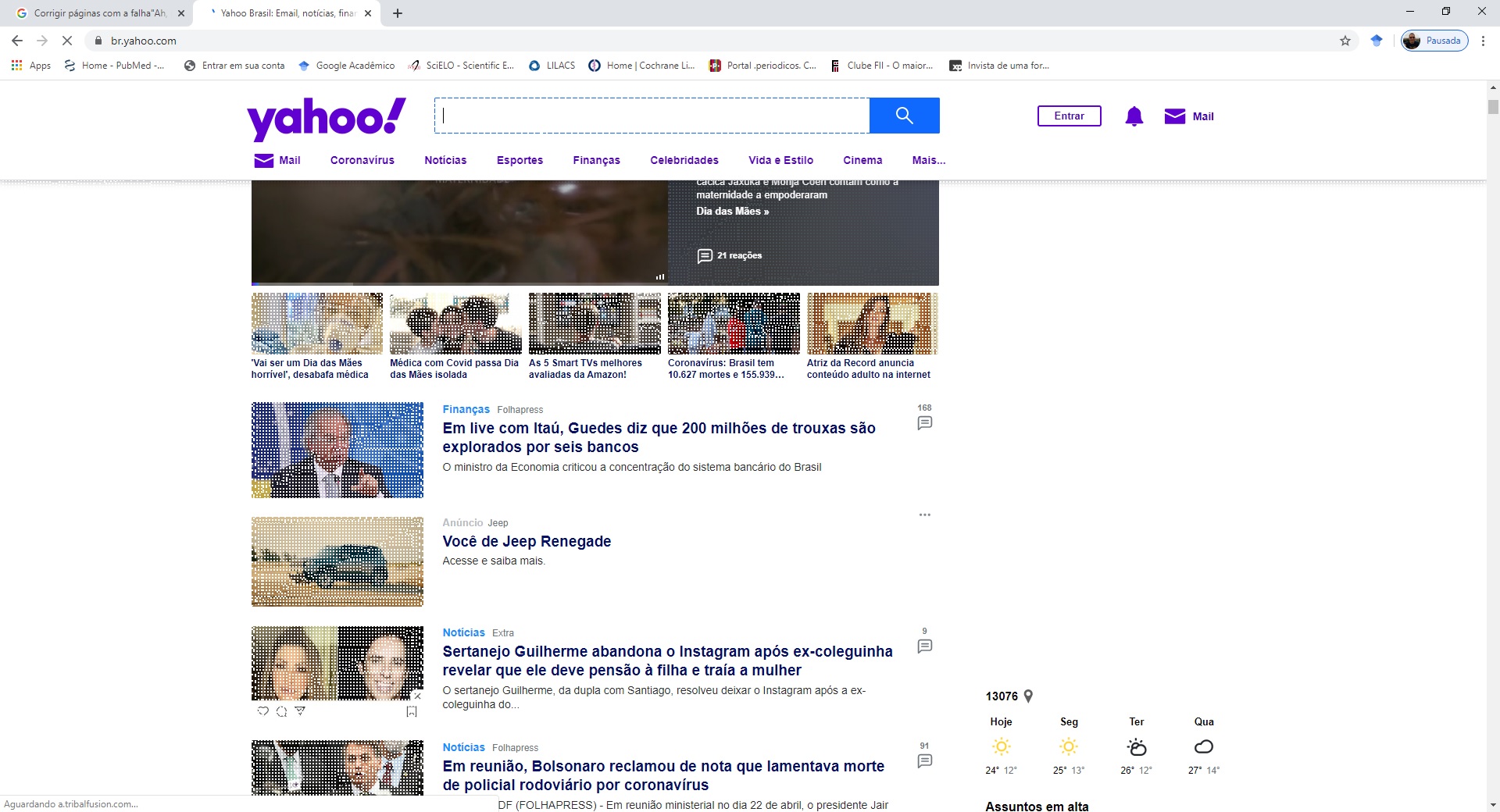
Task: Open the Apps bookmarks shortcut
Action: point(31,66)
